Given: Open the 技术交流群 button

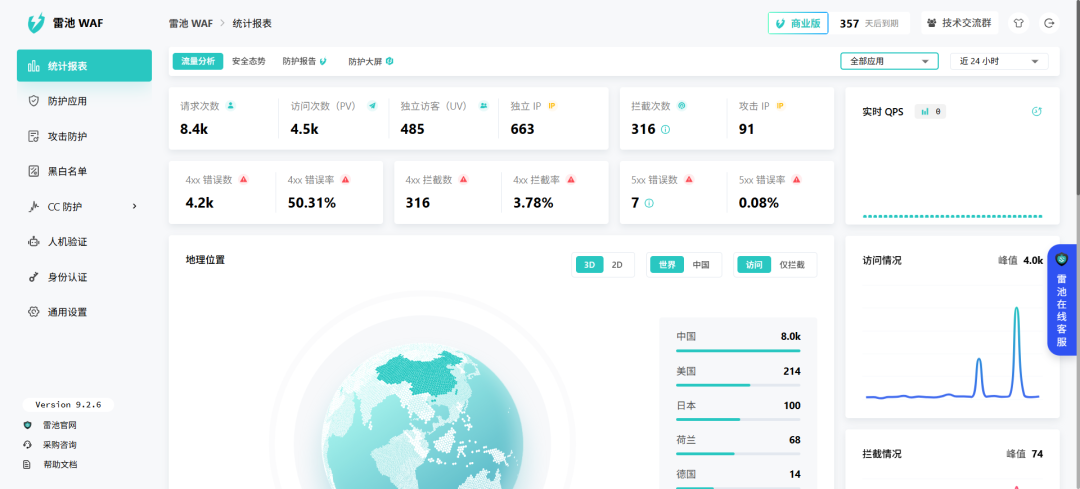Looking at the screenshot, I should (959, 23).
